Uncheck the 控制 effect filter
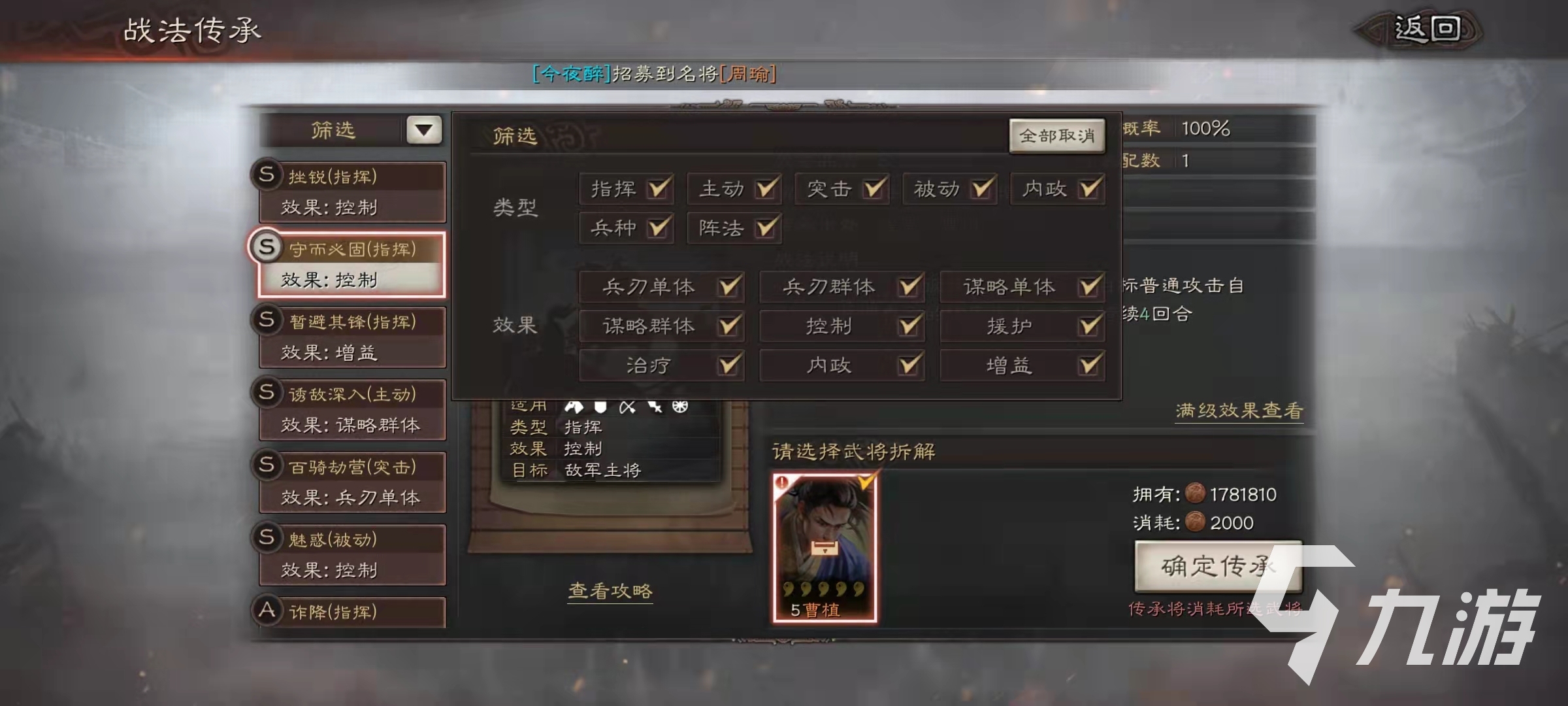The height and width of the screenshot is (706, 1568). [x=908, y=326]
